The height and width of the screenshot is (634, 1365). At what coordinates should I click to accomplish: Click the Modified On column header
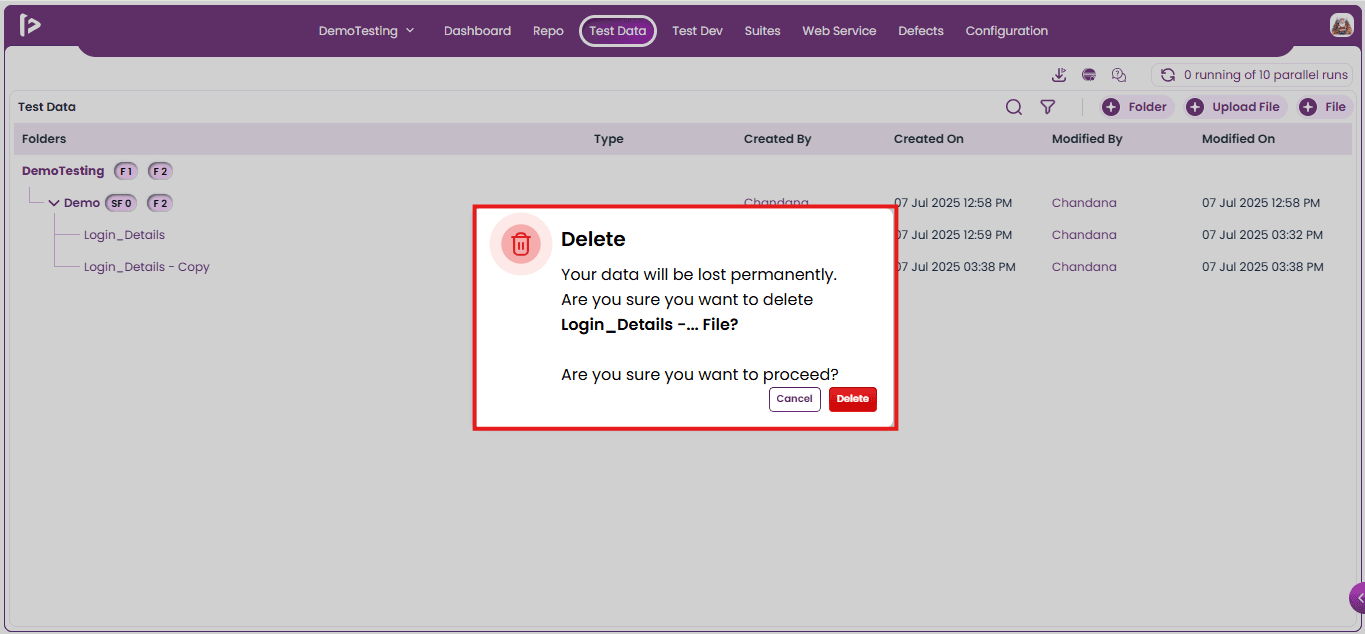click(1238, 139)
